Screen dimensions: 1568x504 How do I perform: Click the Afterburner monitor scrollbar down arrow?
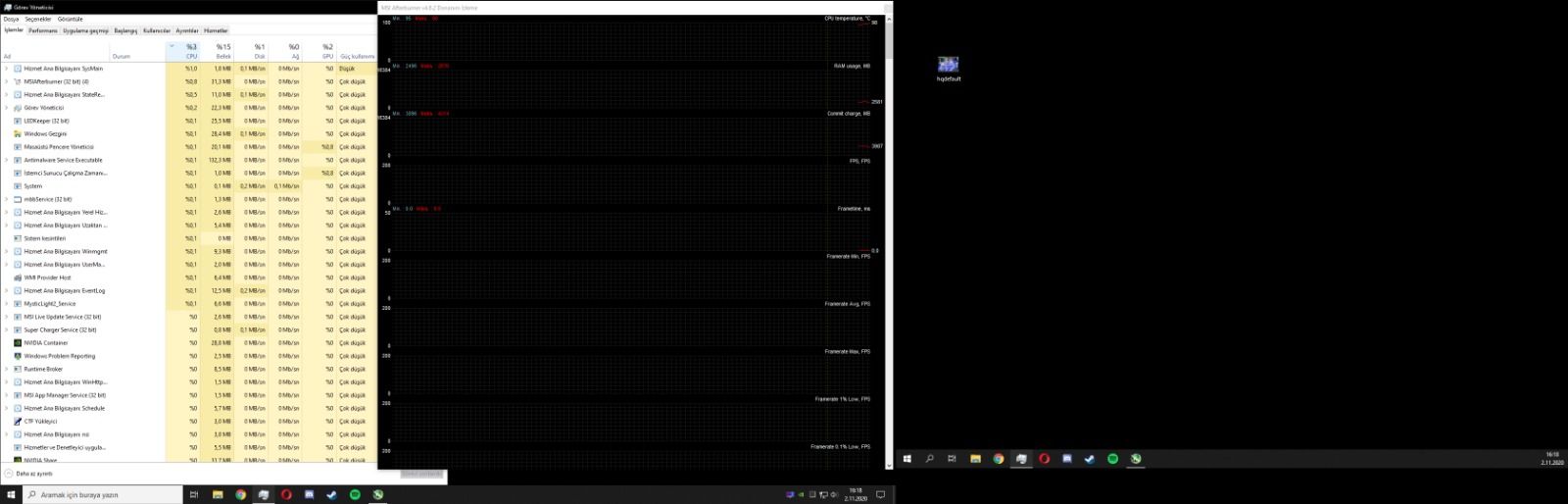pyautogui.click(x=889, y=466)
